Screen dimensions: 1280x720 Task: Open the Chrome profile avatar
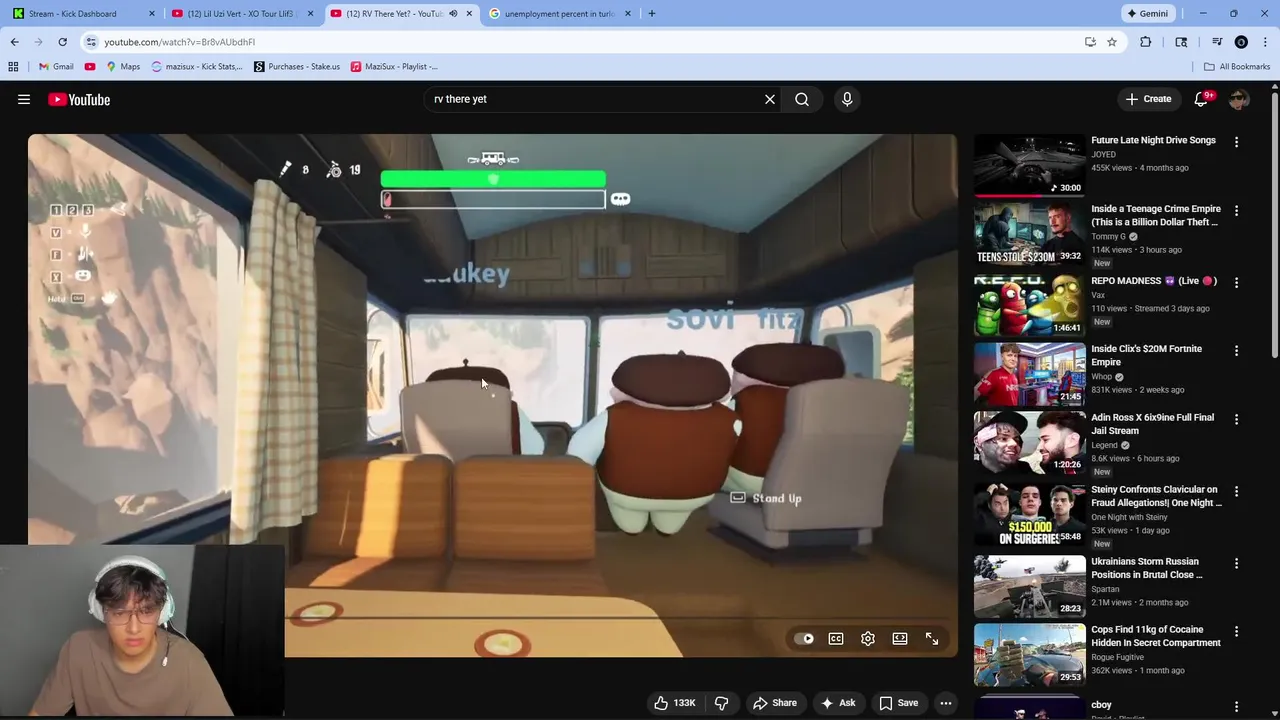[x=1241, y=42]
